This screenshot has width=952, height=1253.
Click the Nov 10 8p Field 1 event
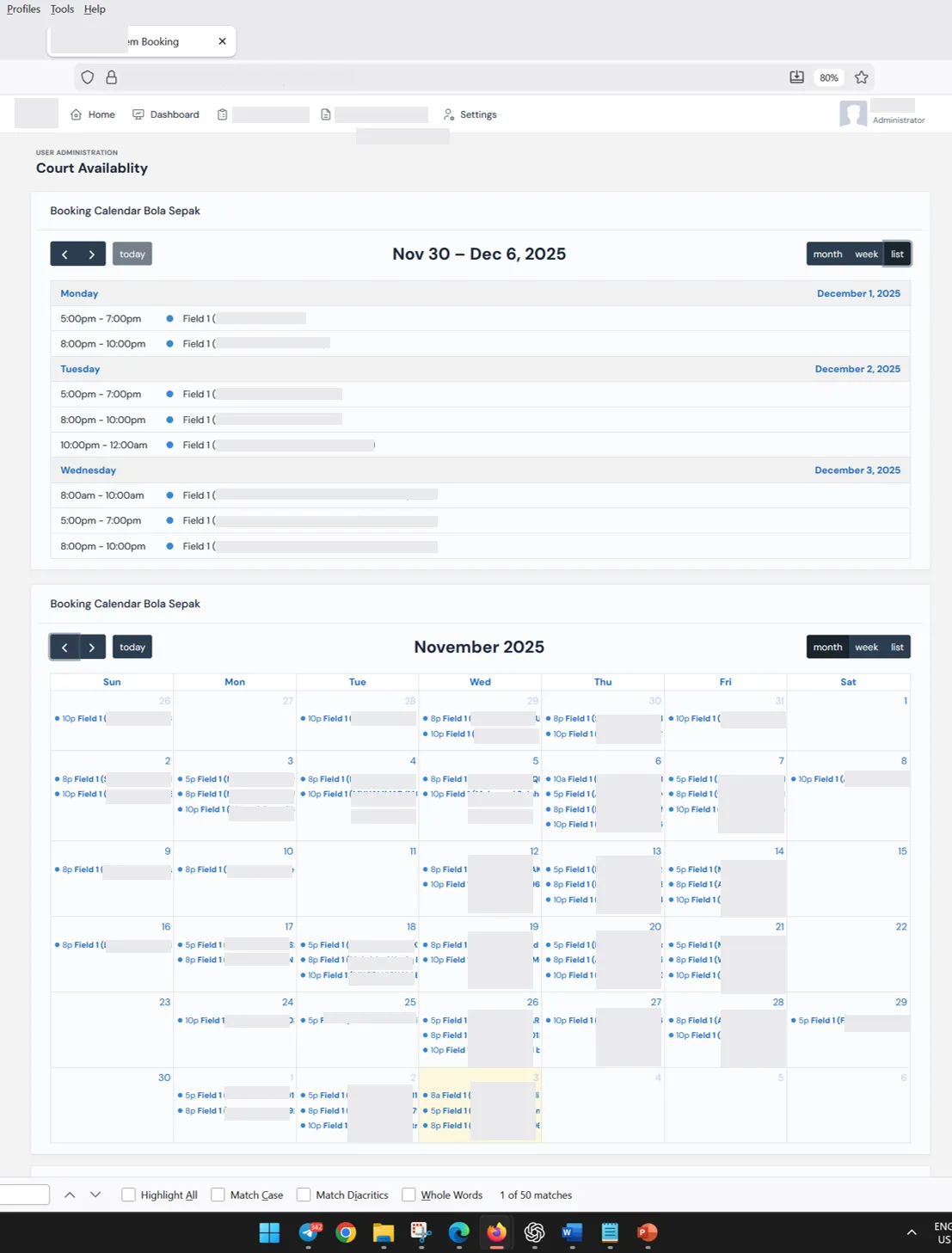tap(236, 869)
